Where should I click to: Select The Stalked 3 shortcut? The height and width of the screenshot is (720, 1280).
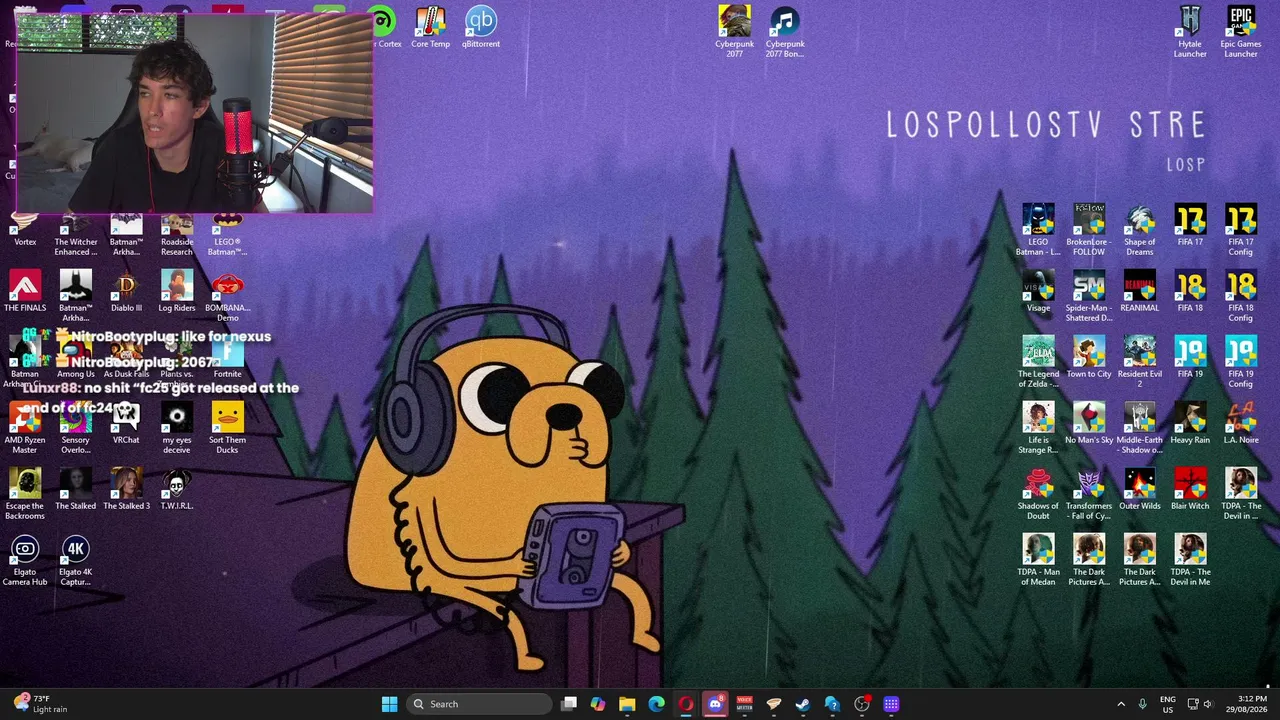pos(126,489)
